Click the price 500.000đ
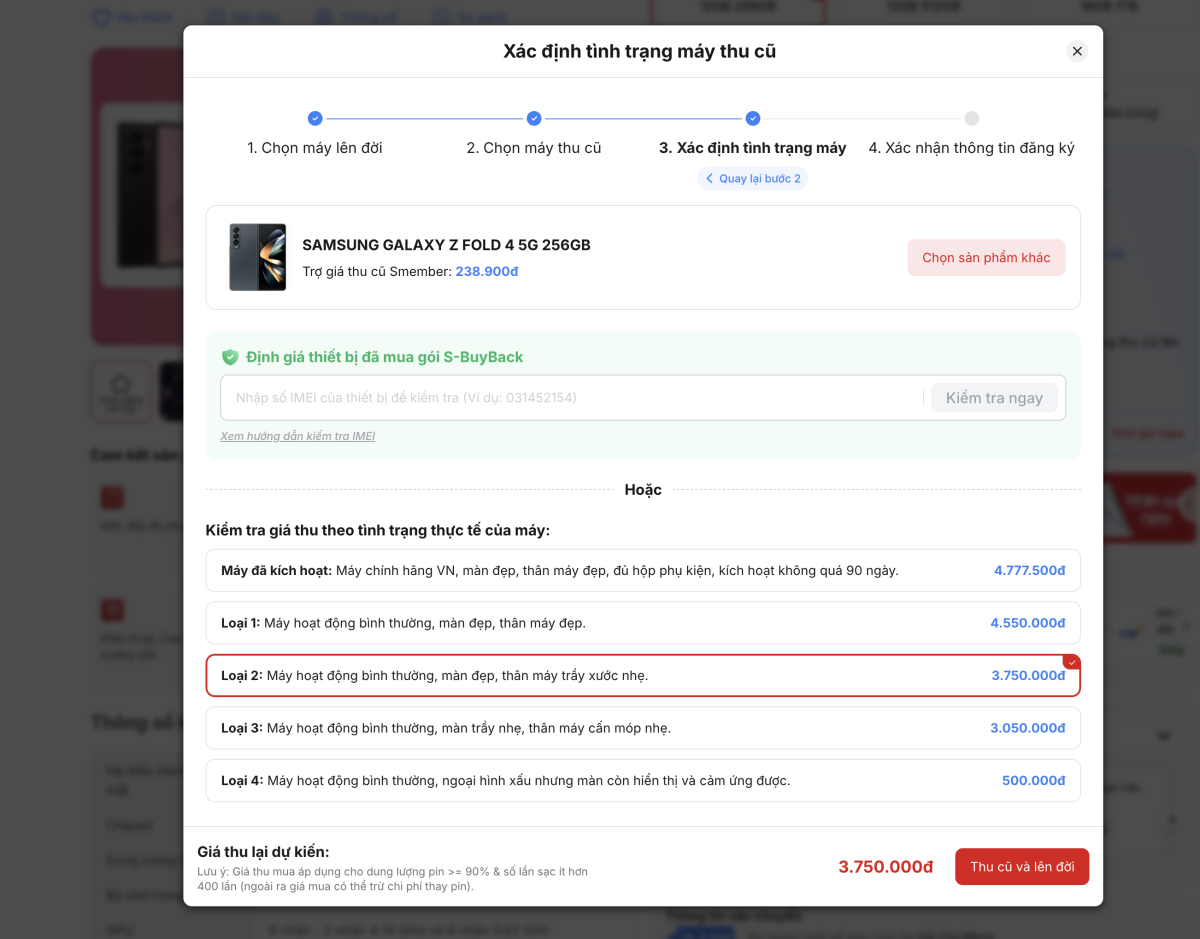Viewport: 1200px width, 939px height. 1034,780
